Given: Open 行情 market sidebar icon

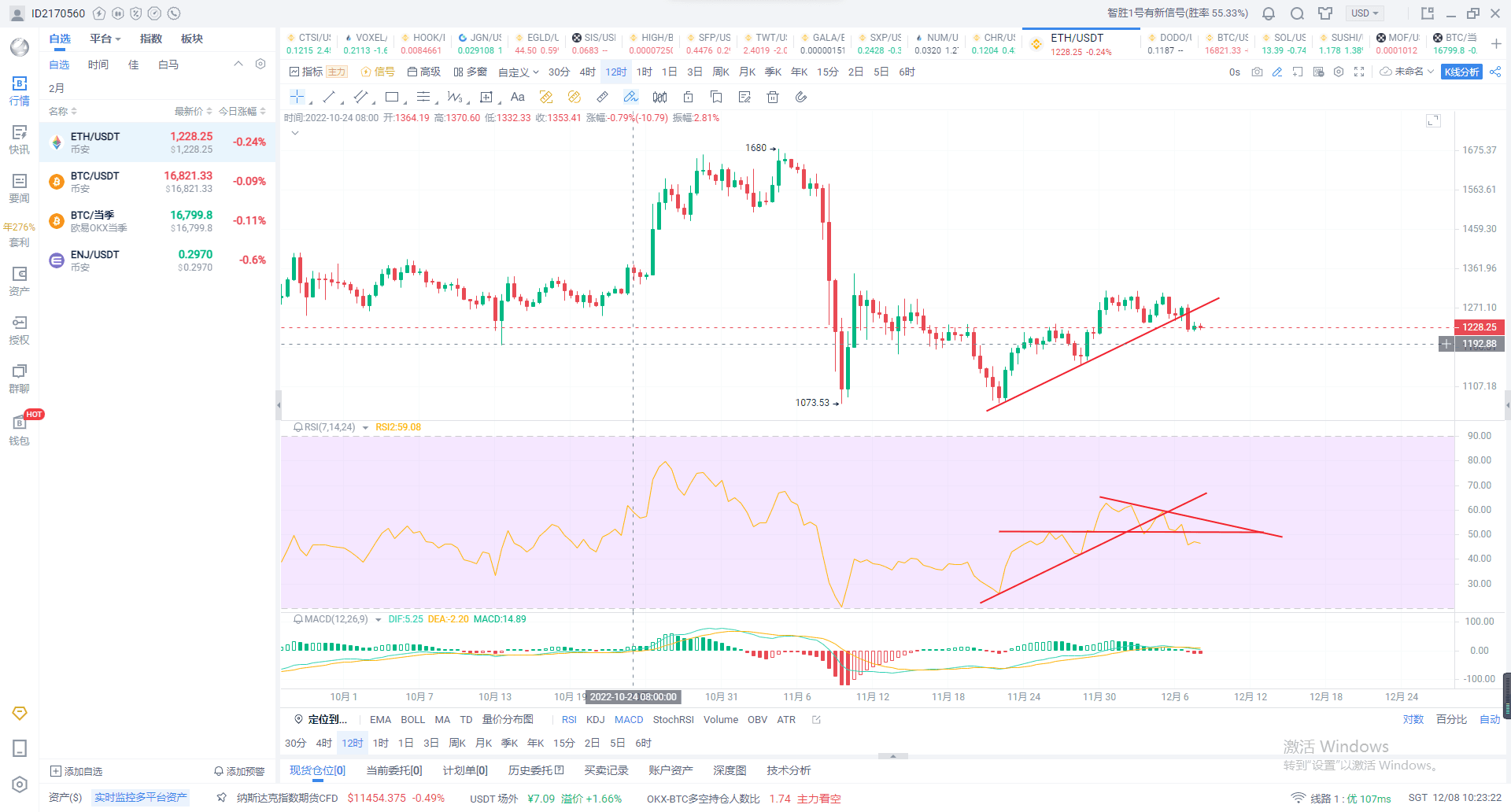Looking at the screenshot, I should tap(20, 90).
